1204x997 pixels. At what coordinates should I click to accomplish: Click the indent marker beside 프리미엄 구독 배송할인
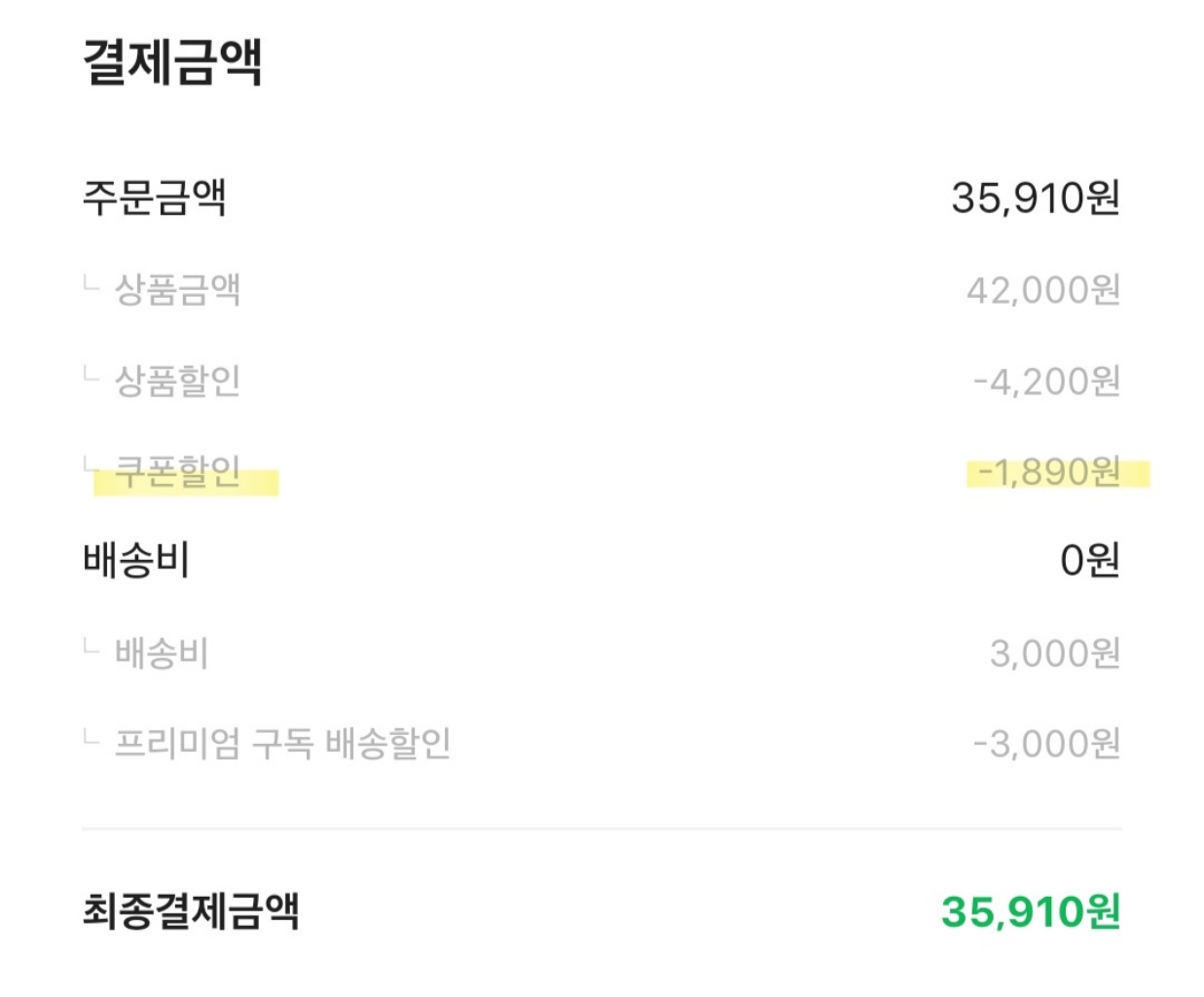91,739
